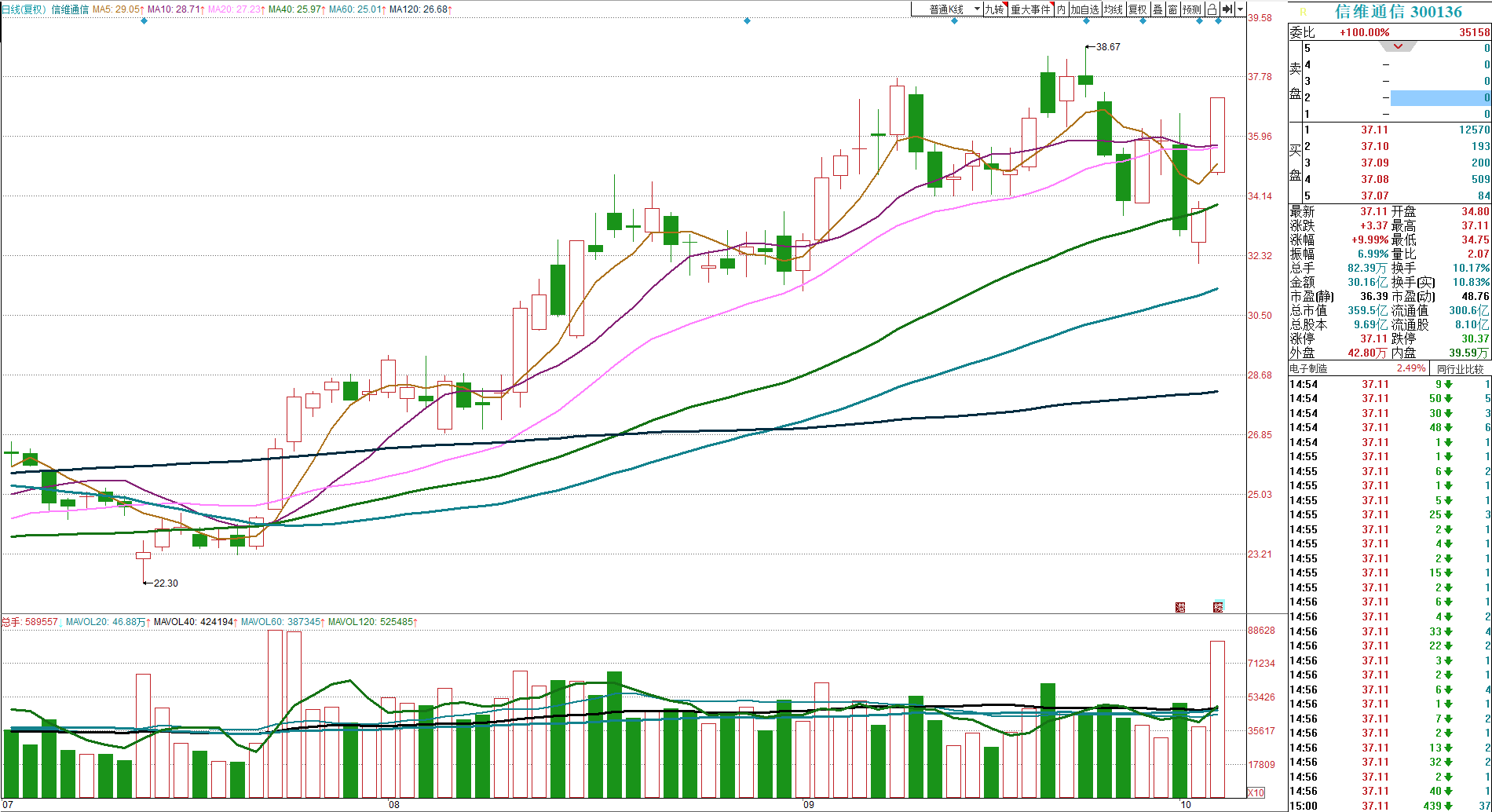Click the 九转 indicator button
Screen dimensions: 1492x812
(994, 9)
